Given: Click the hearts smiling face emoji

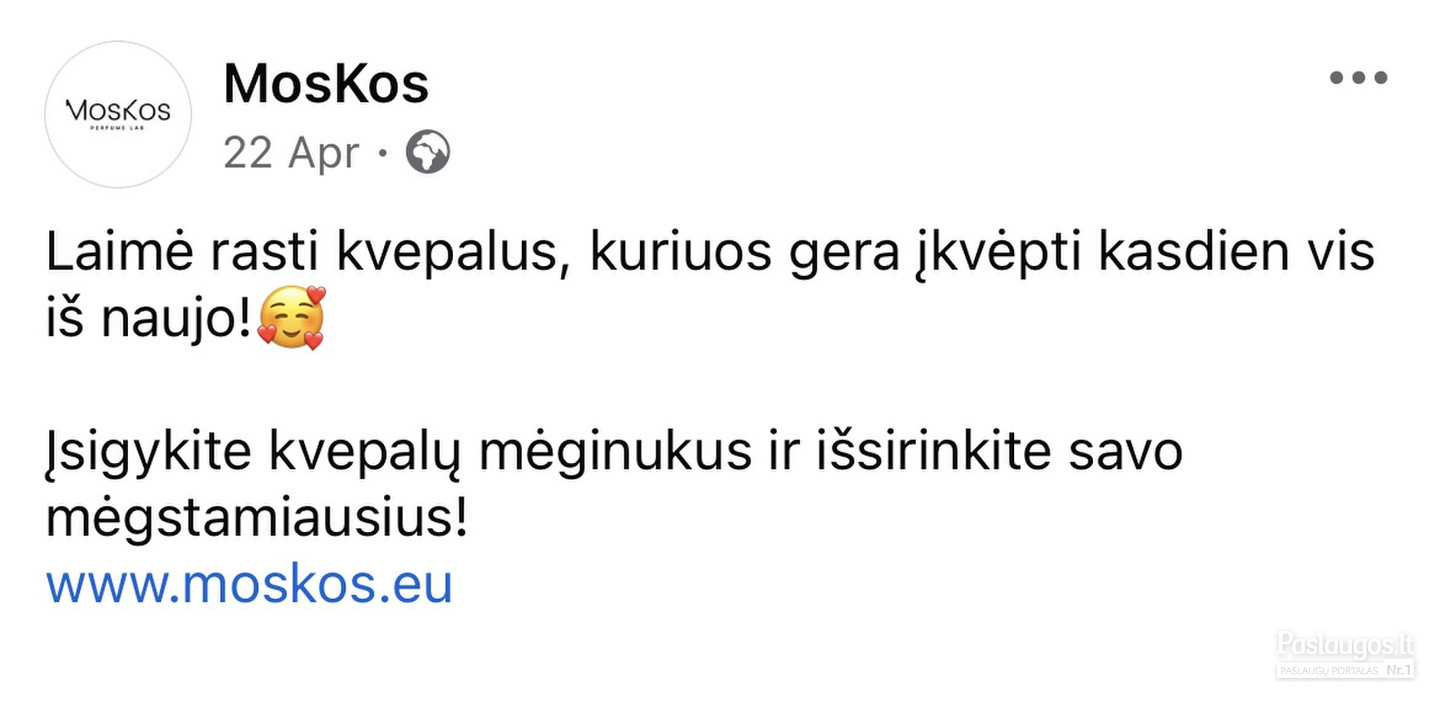Looking at the screenshot, I should [291, 320].
